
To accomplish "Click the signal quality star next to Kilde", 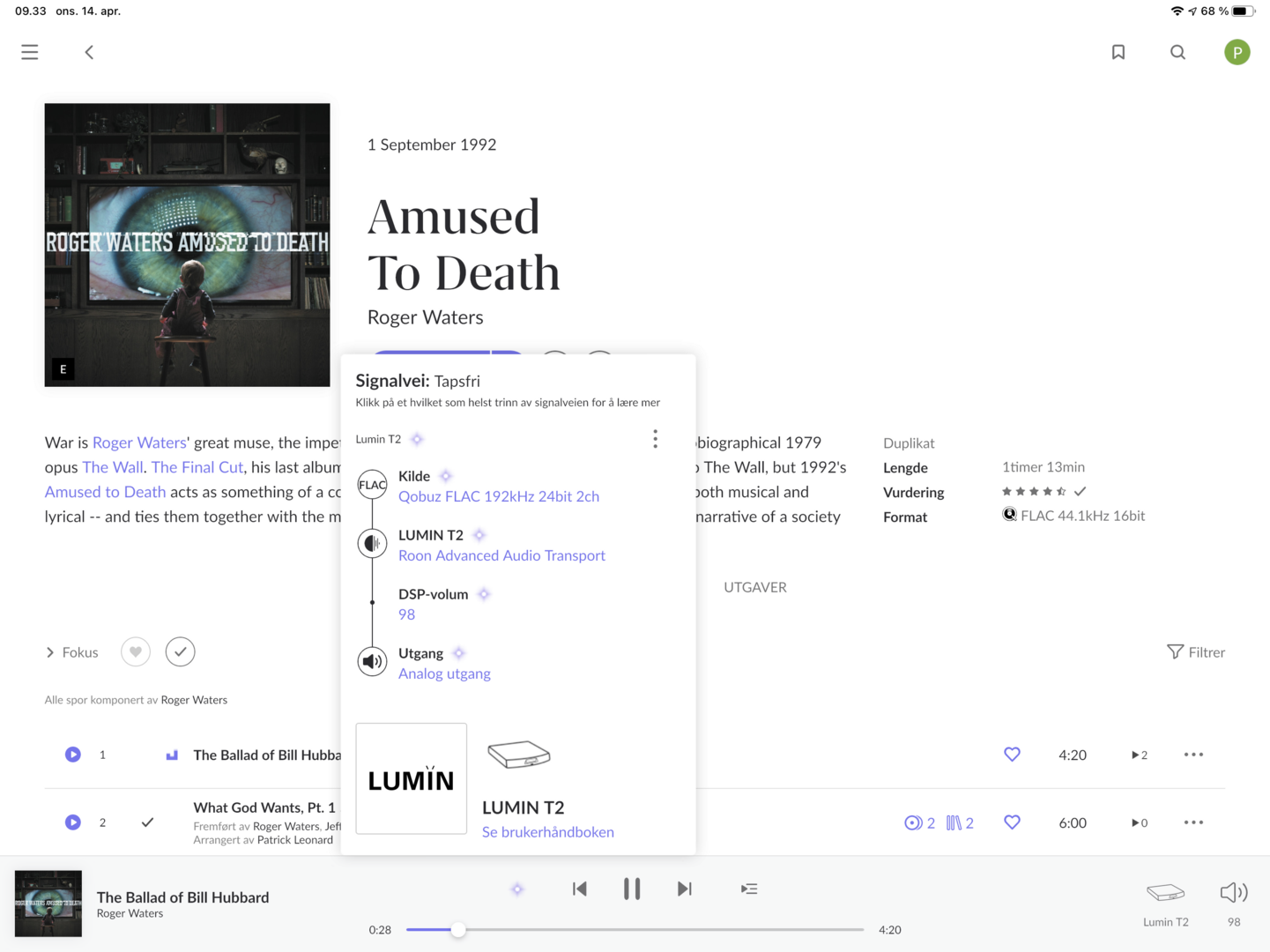I will click(x=446, y=476).
